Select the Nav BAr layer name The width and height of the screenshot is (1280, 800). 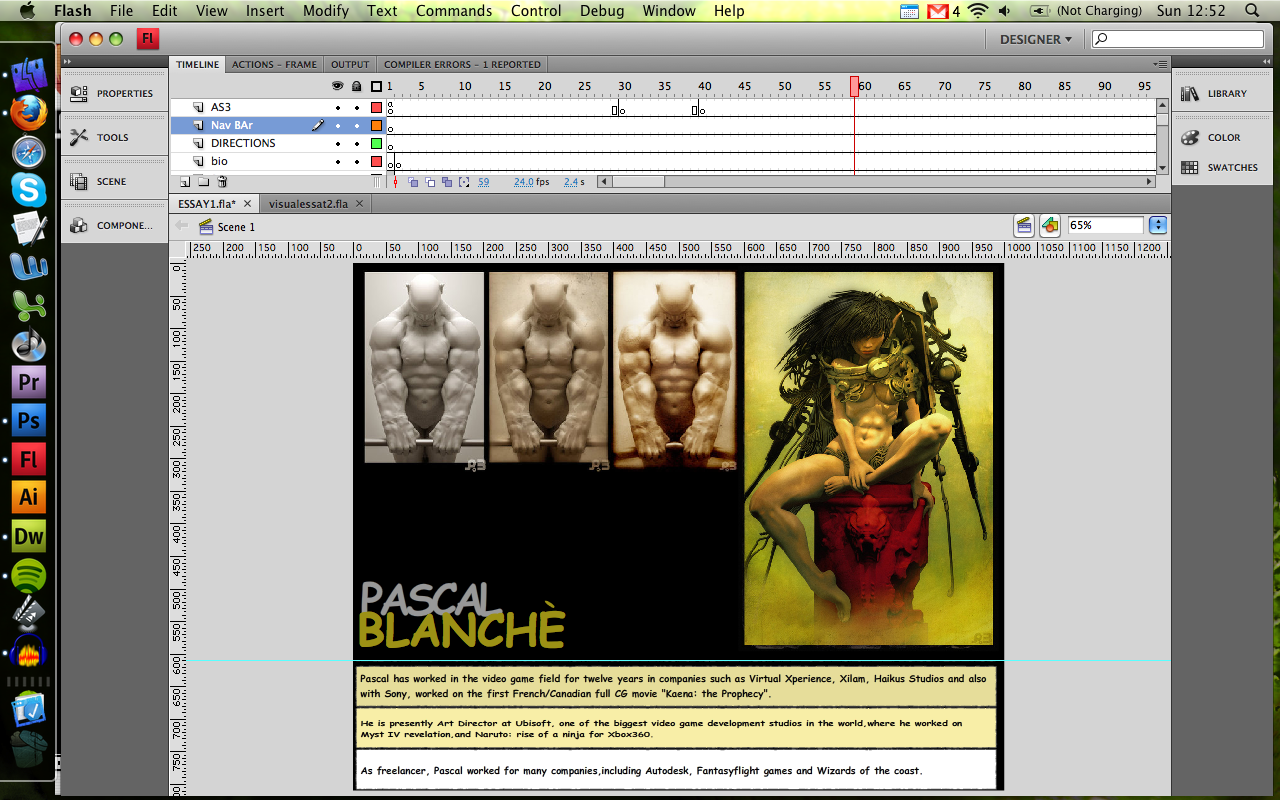(x=232, y=126)
